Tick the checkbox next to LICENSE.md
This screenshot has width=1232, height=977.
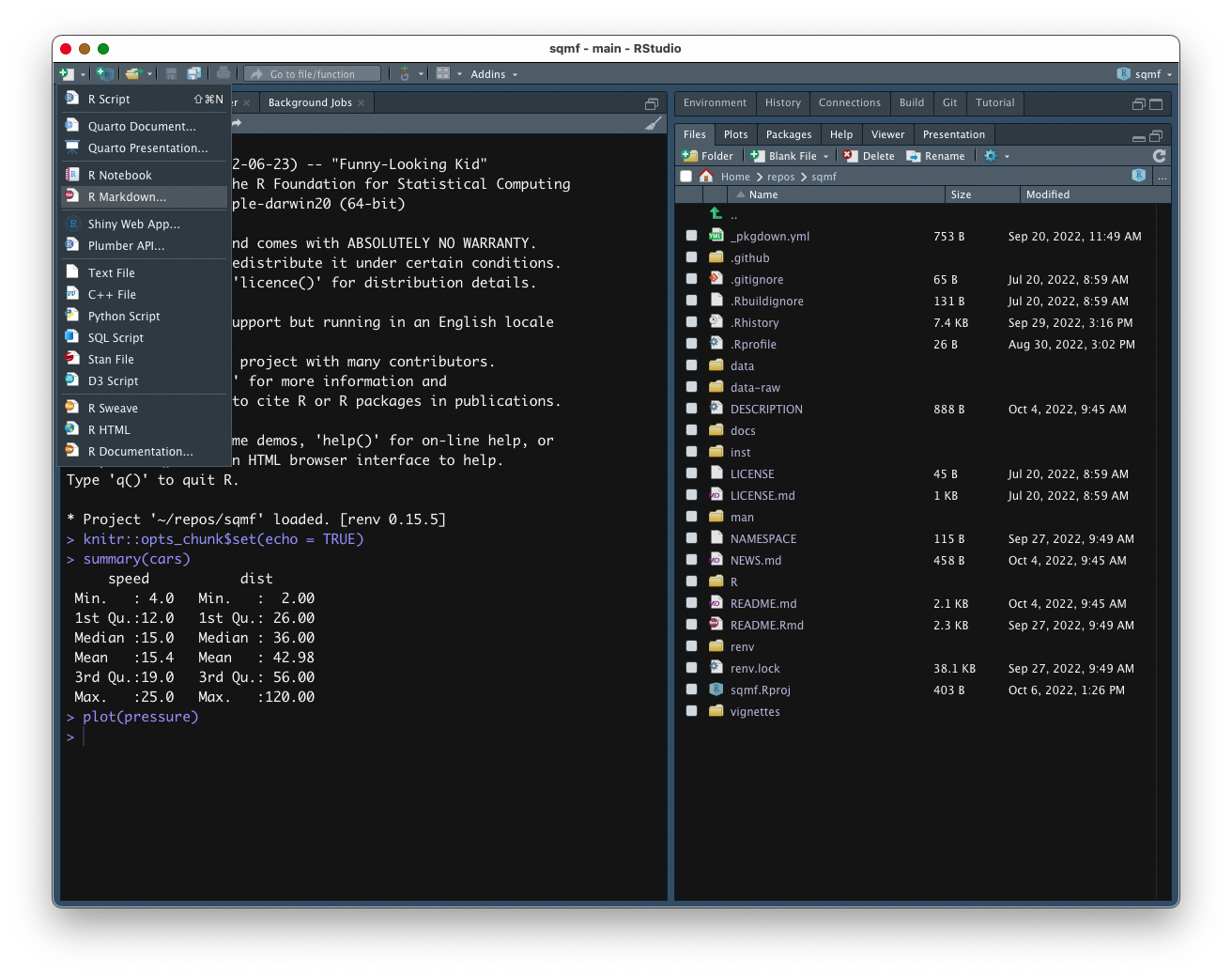click(x=692, y=496)
